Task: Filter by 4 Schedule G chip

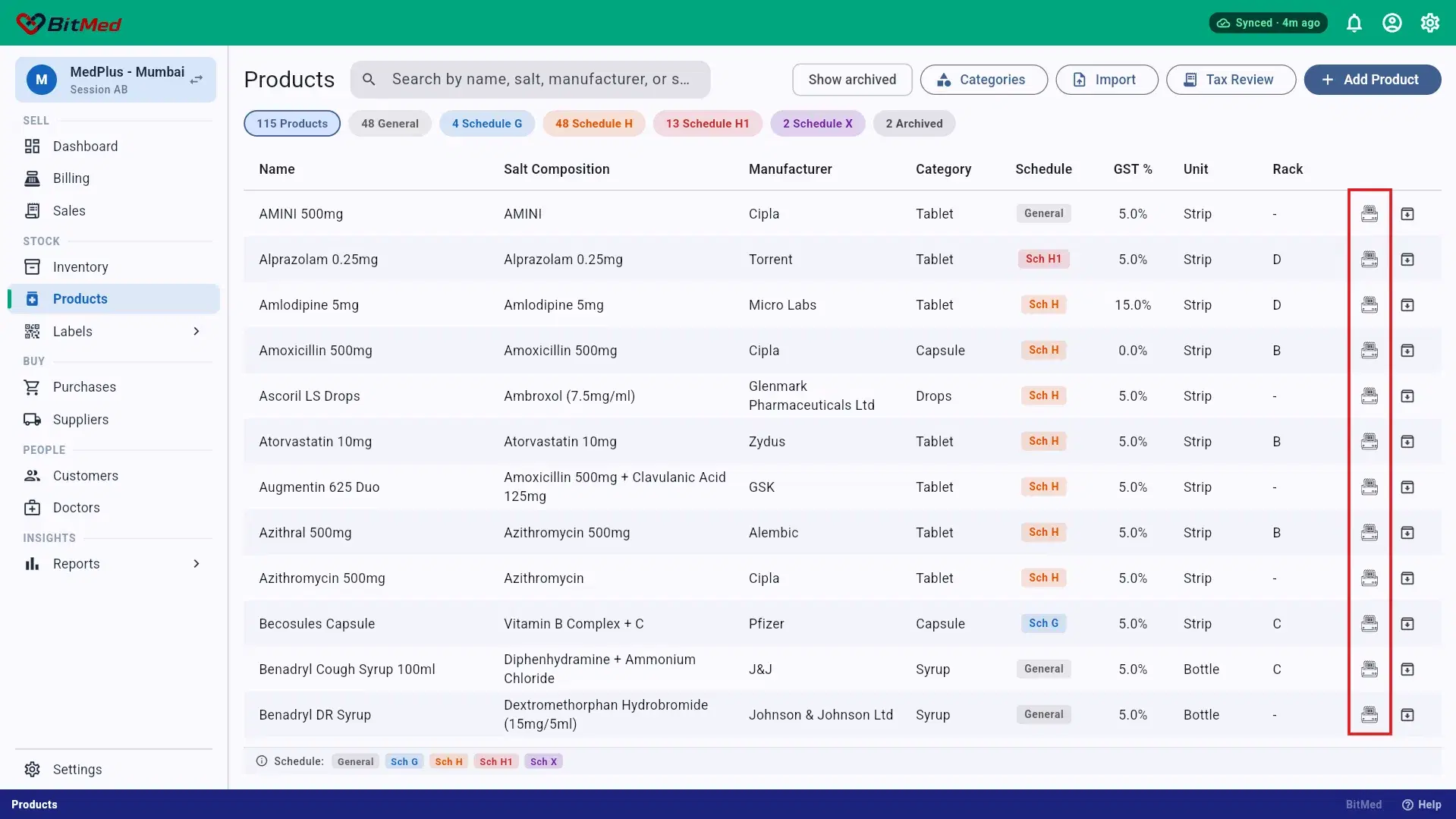Action: 487,124
